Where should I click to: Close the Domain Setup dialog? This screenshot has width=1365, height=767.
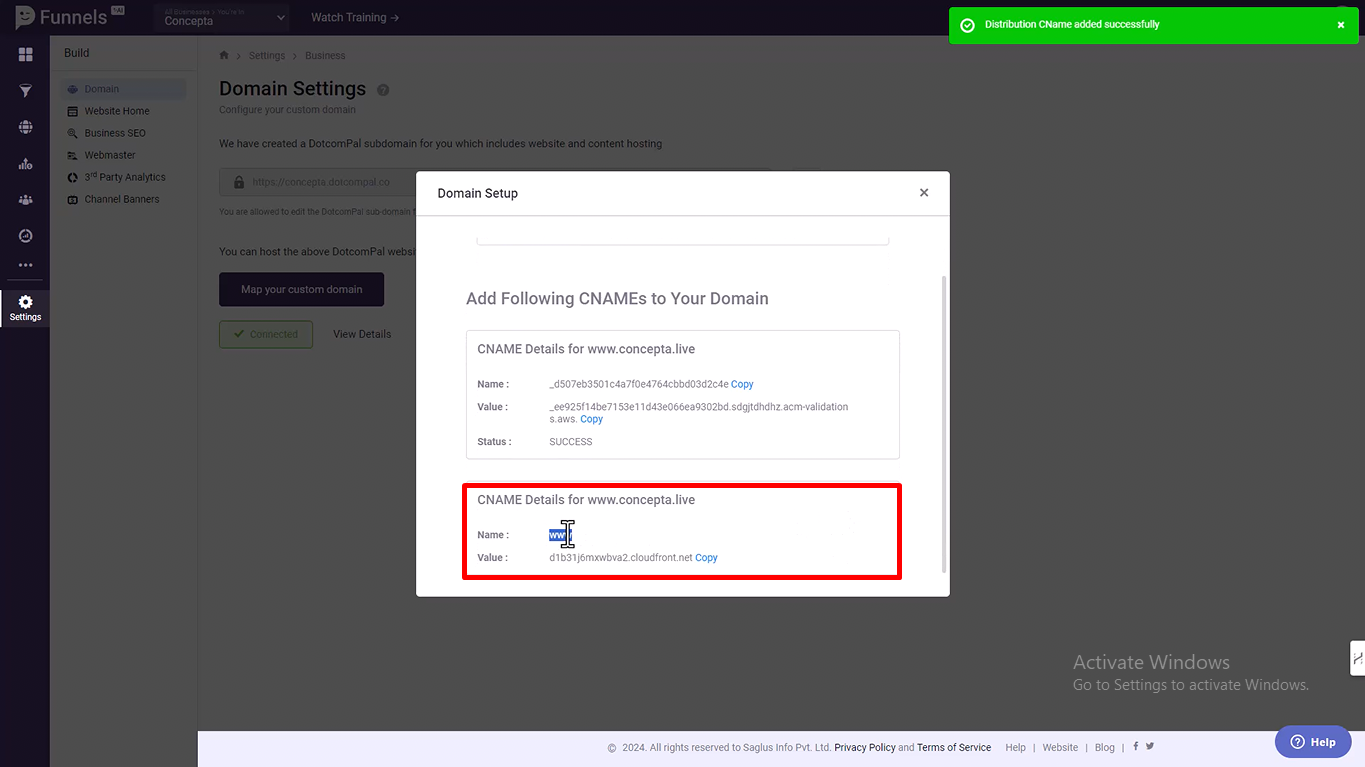point(924,193)
